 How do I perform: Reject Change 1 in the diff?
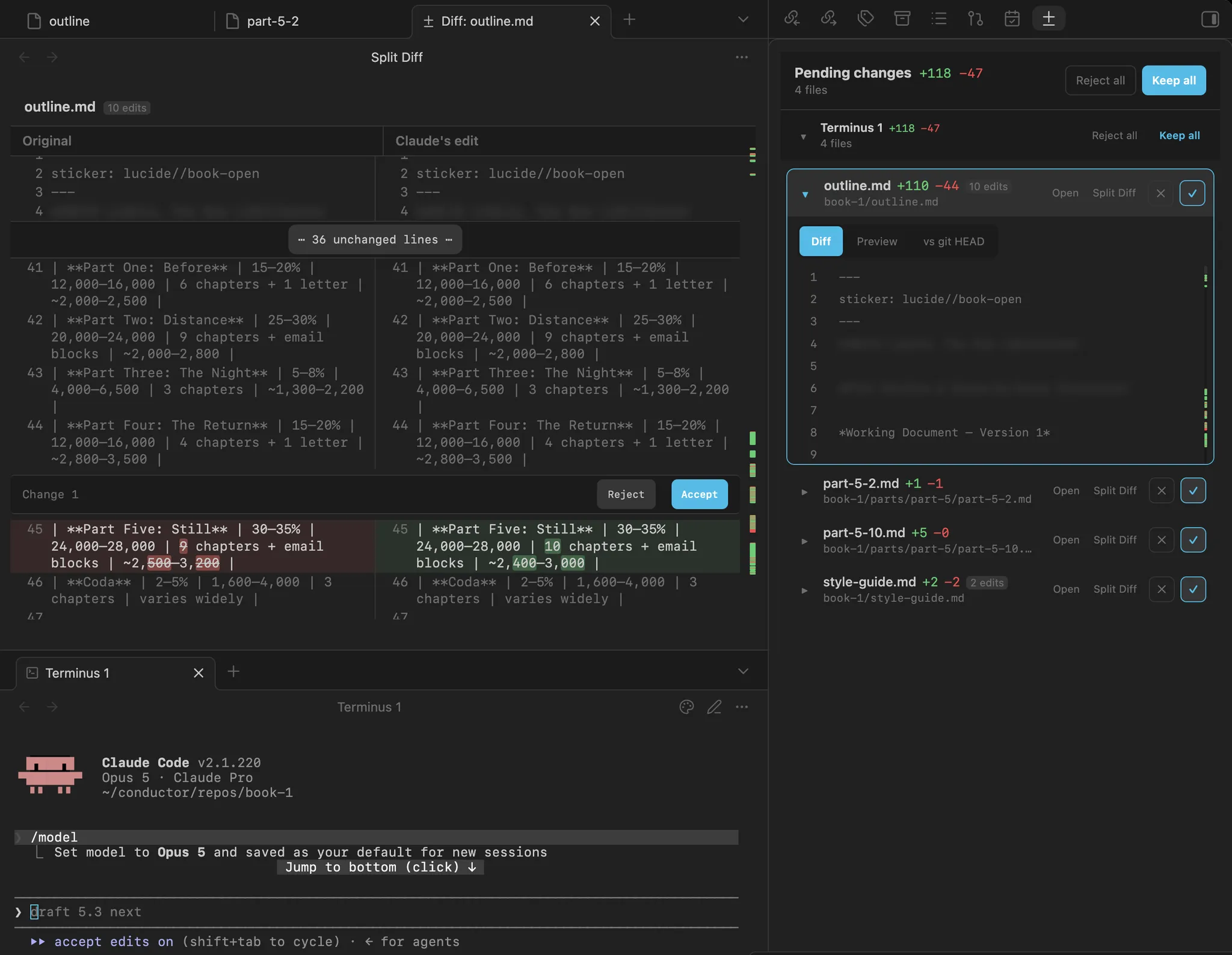[626, 494]
